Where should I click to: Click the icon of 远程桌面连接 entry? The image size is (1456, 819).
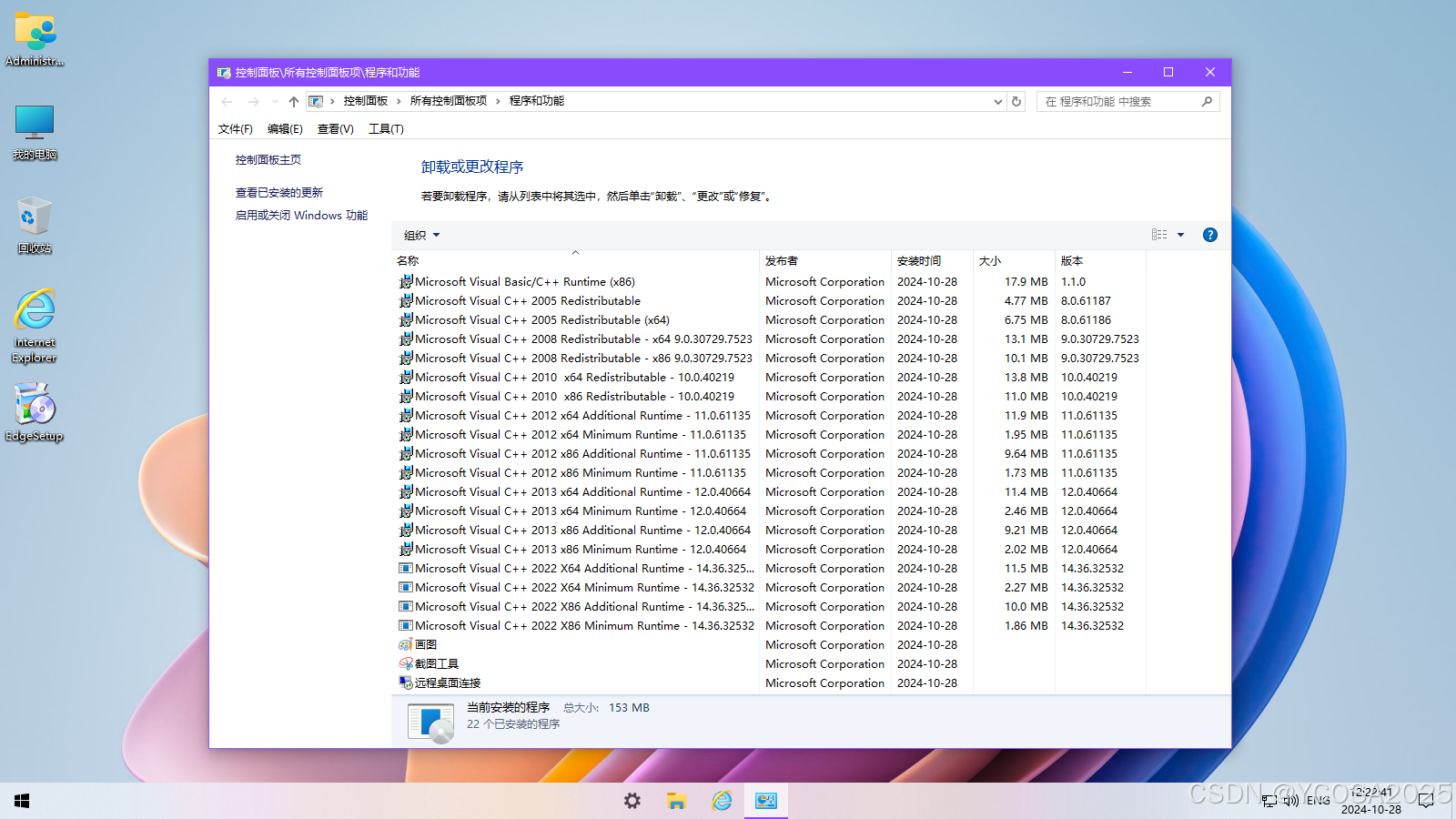[x=406, y=683]
